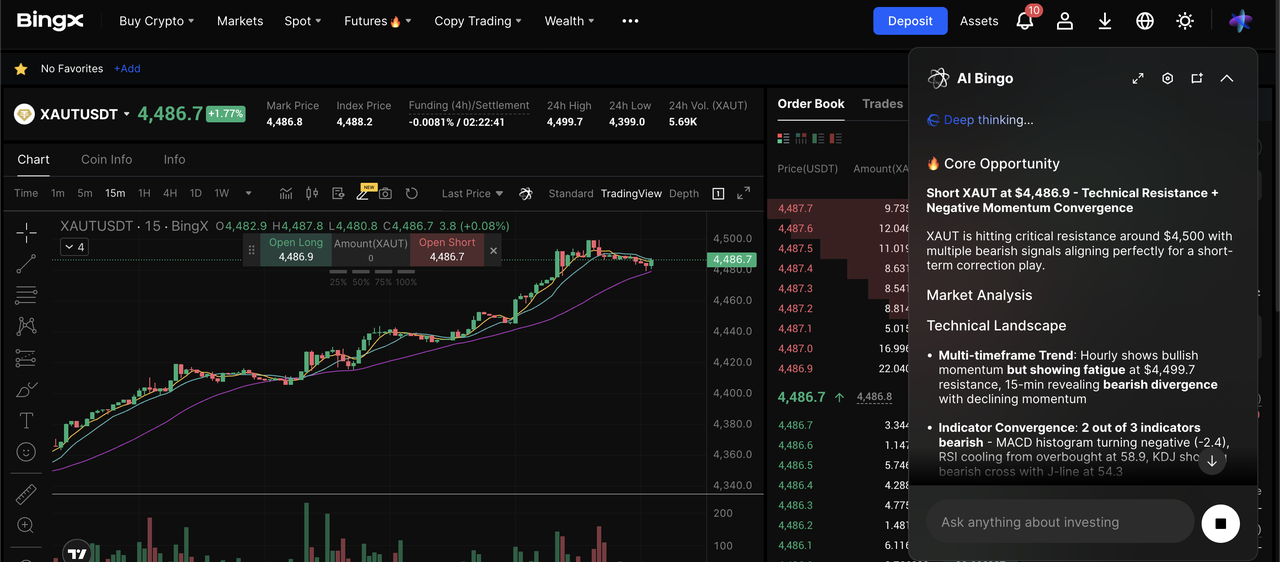
Task: Click the blue Deposit button
Action: coord(910,21)
